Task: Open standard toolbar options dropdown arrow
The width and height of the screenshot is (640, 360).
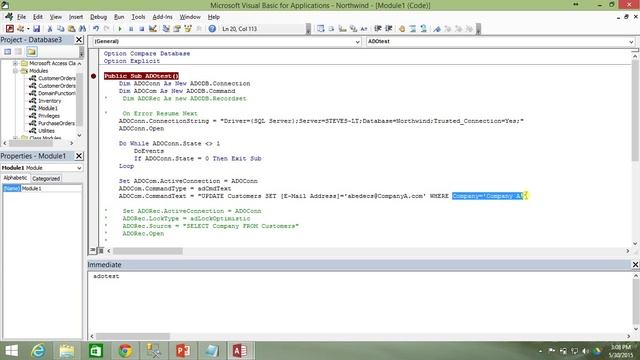Action: pyautogui.click(x=308, y=29)
